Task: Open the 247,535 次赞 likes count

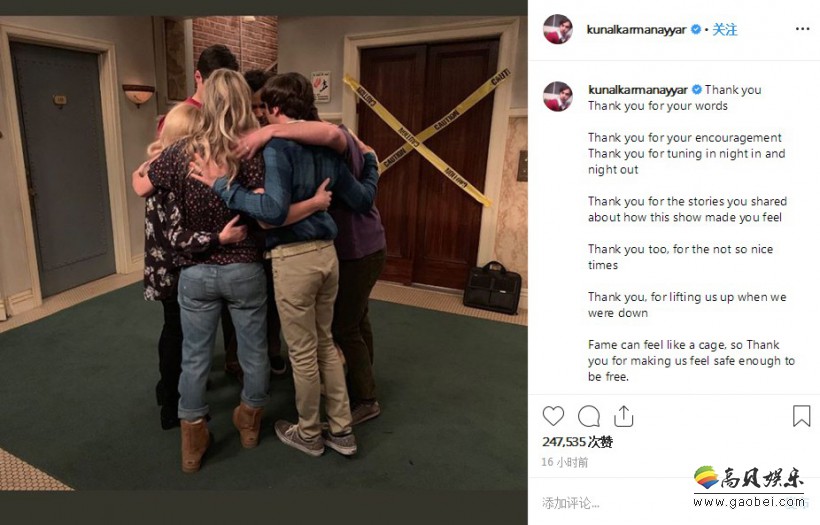Action: pyautogui.click(x=577, y=442)
